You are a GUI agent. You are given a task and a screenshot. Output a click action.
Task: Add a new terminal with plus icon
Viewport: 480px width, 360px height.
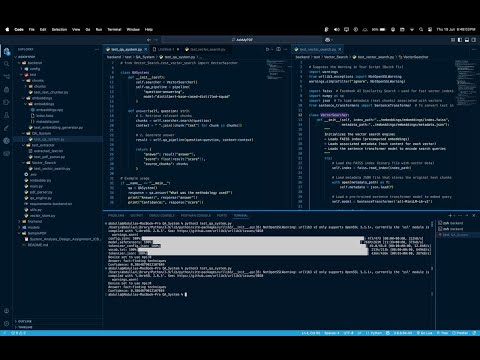tap(450, 216)
